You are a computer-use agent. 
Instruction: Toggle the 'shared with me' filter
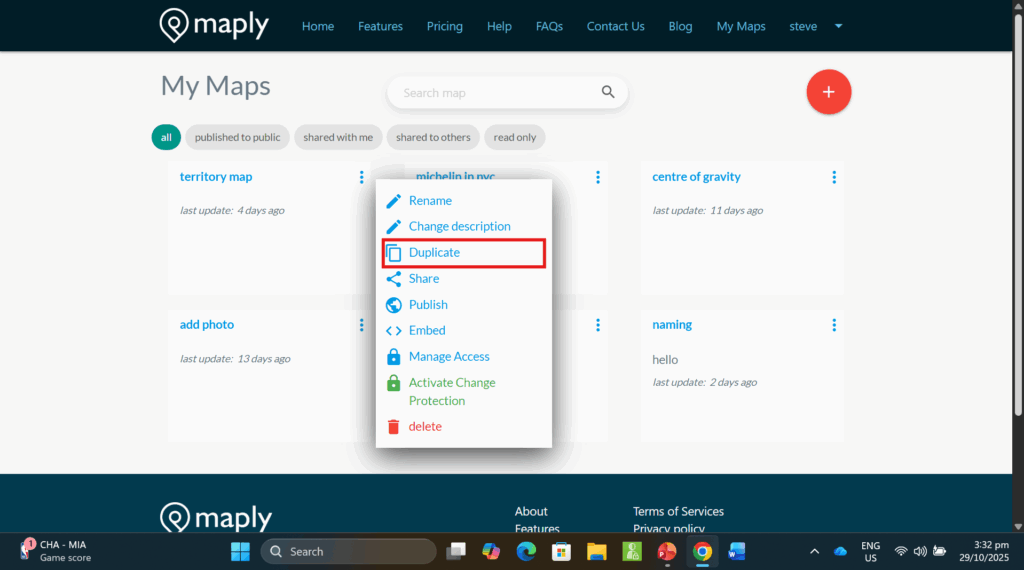[x=338, y=137]
